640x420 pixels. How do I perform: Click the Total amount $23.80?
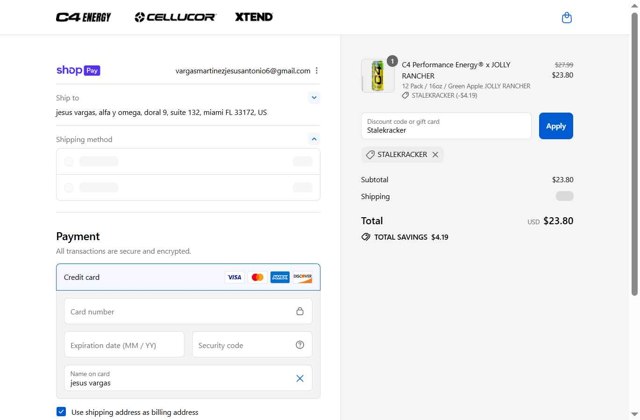pyautogui.click(x=558, y=221)
